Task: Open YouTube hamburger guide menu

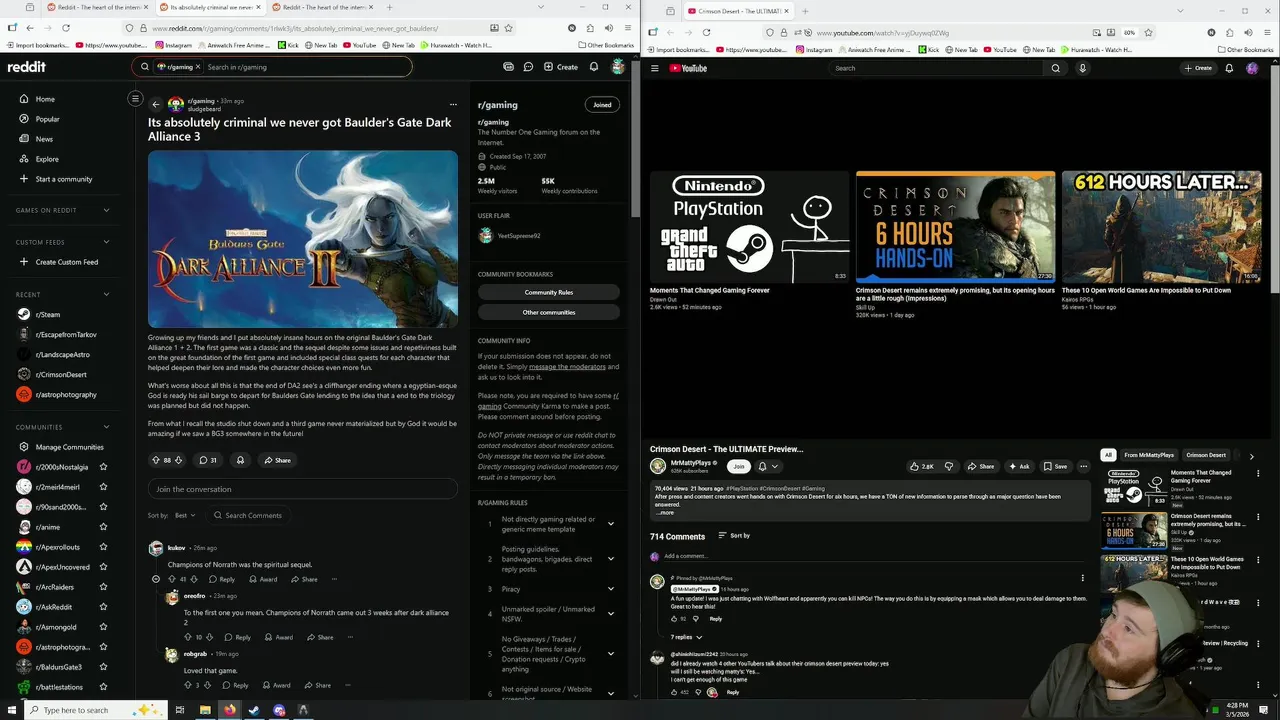Action: pyautogui.click(x=655, y=68)
